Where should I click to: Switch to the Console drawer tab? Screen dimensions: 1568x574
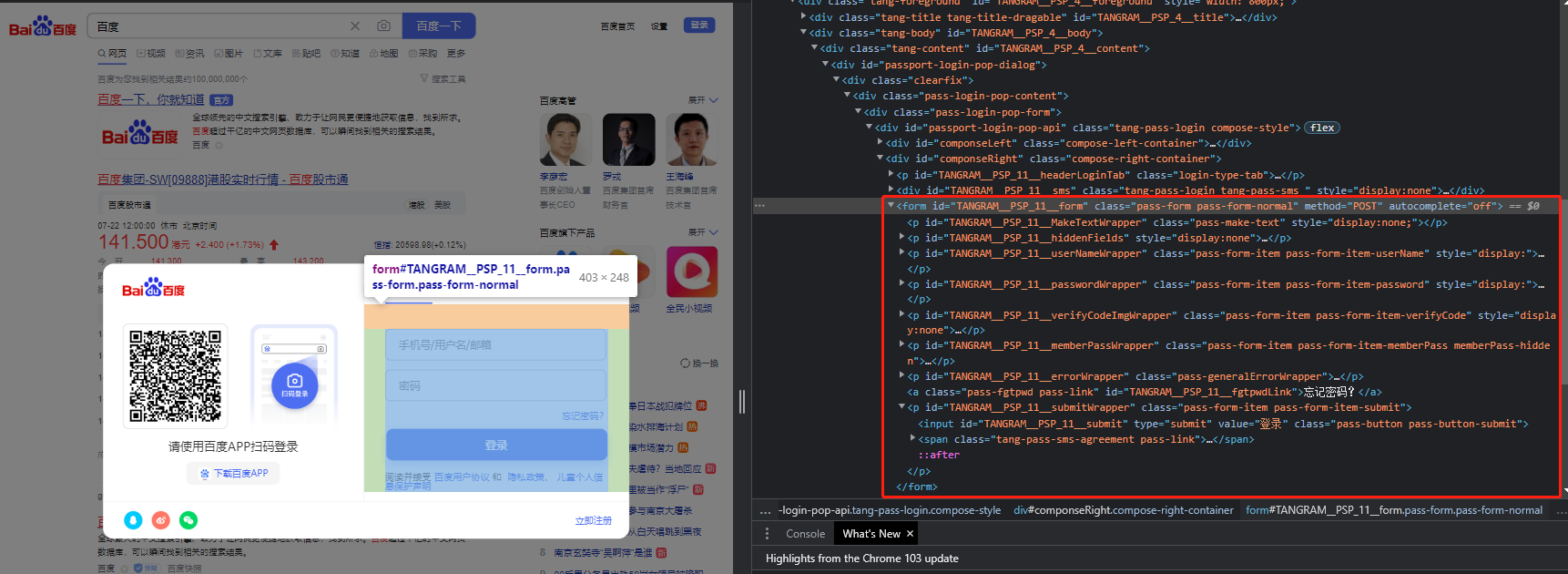point(805,534)
